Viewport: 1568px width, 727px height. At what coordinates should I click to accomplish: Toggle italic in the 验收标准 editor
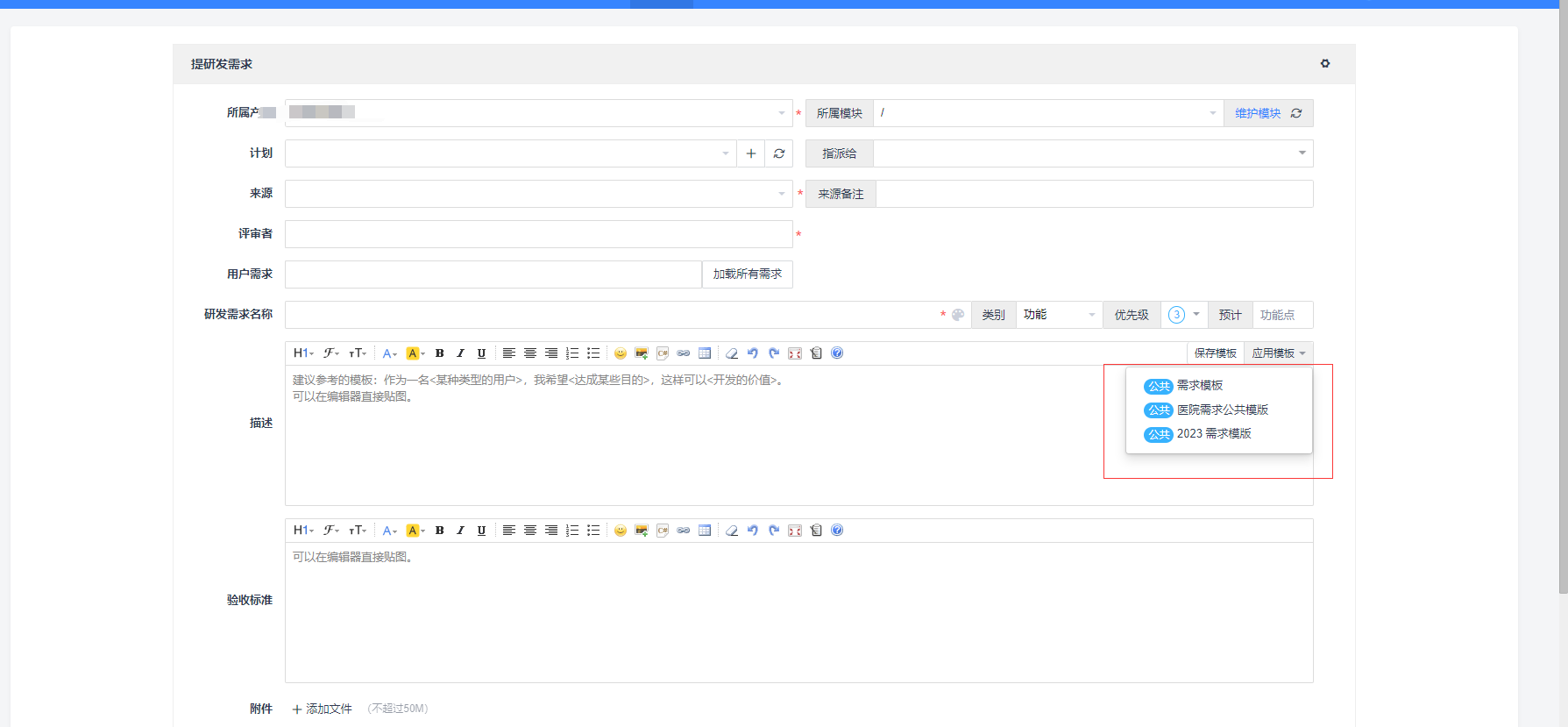(x=460, y=531)
